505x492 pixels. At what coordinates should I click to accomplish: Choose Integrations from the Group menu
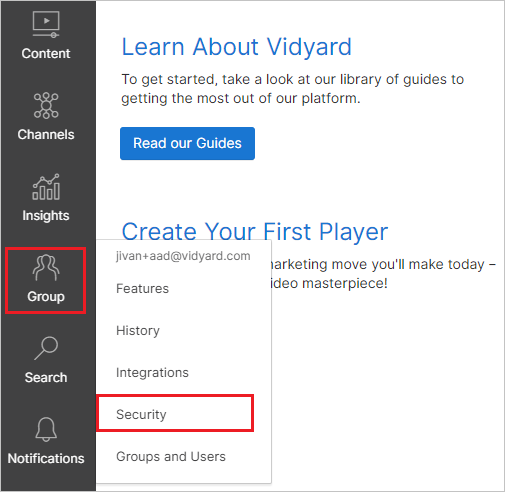tap(152, 373)
